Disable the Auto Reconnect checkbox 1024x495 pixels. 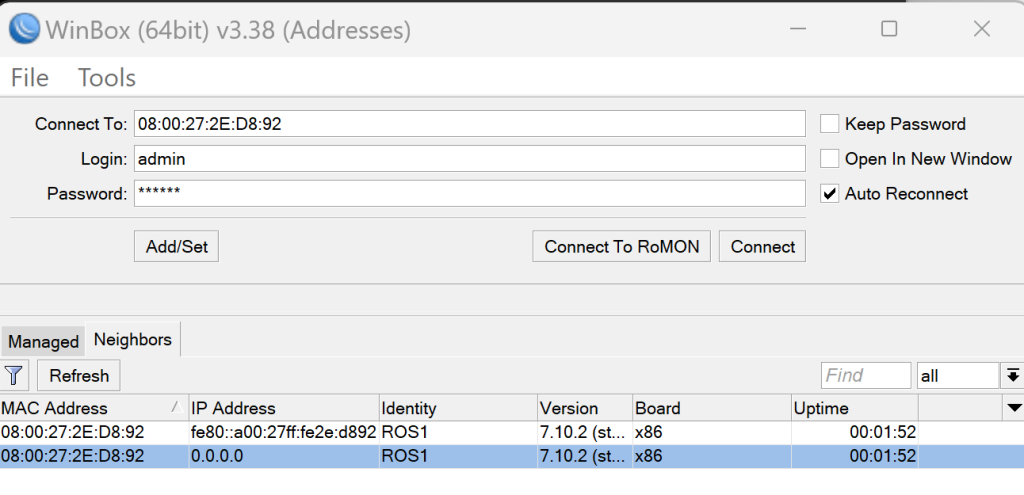[x=829, y=194]
